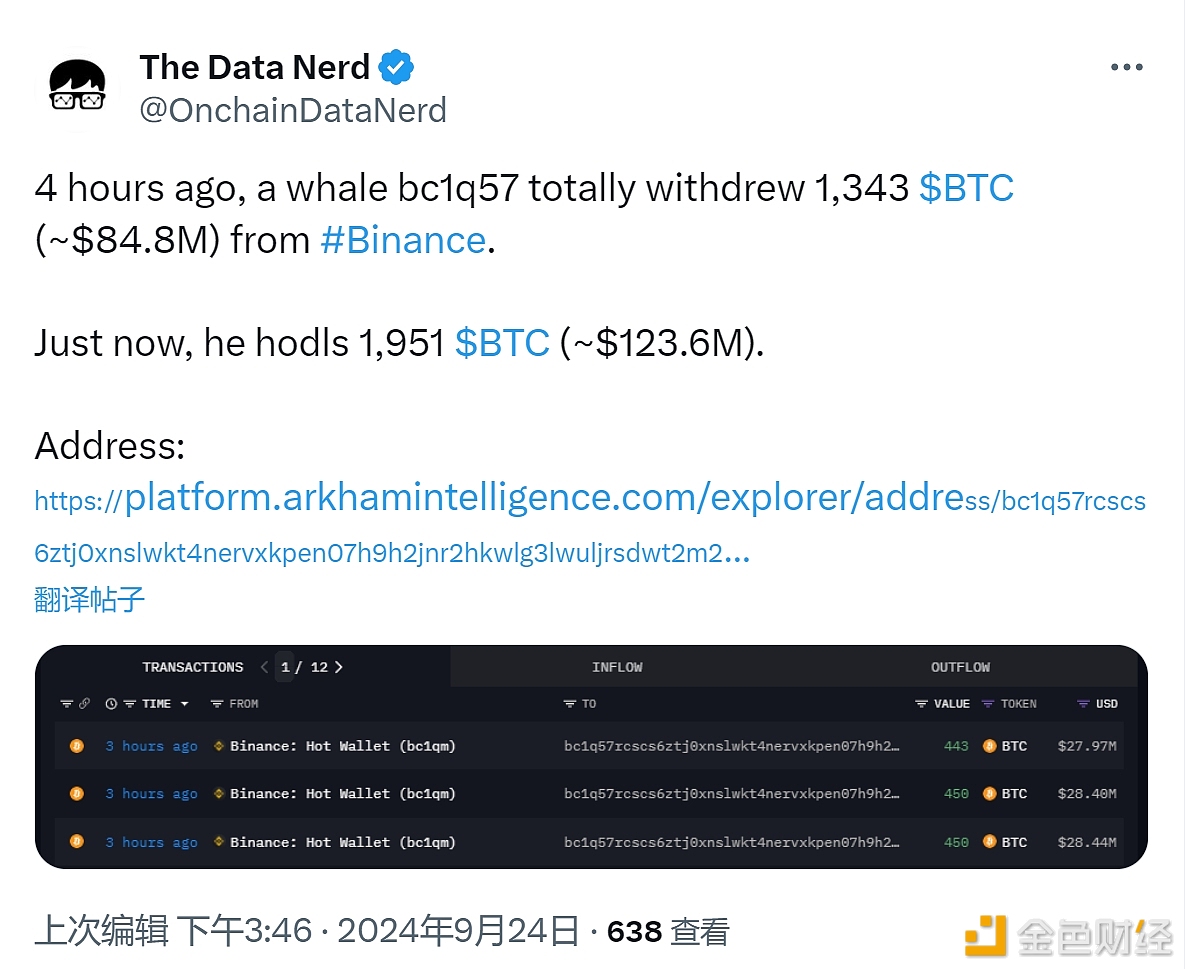Switch to the OUTFLOW tab

pyautogui.click(x=960, y=667)
